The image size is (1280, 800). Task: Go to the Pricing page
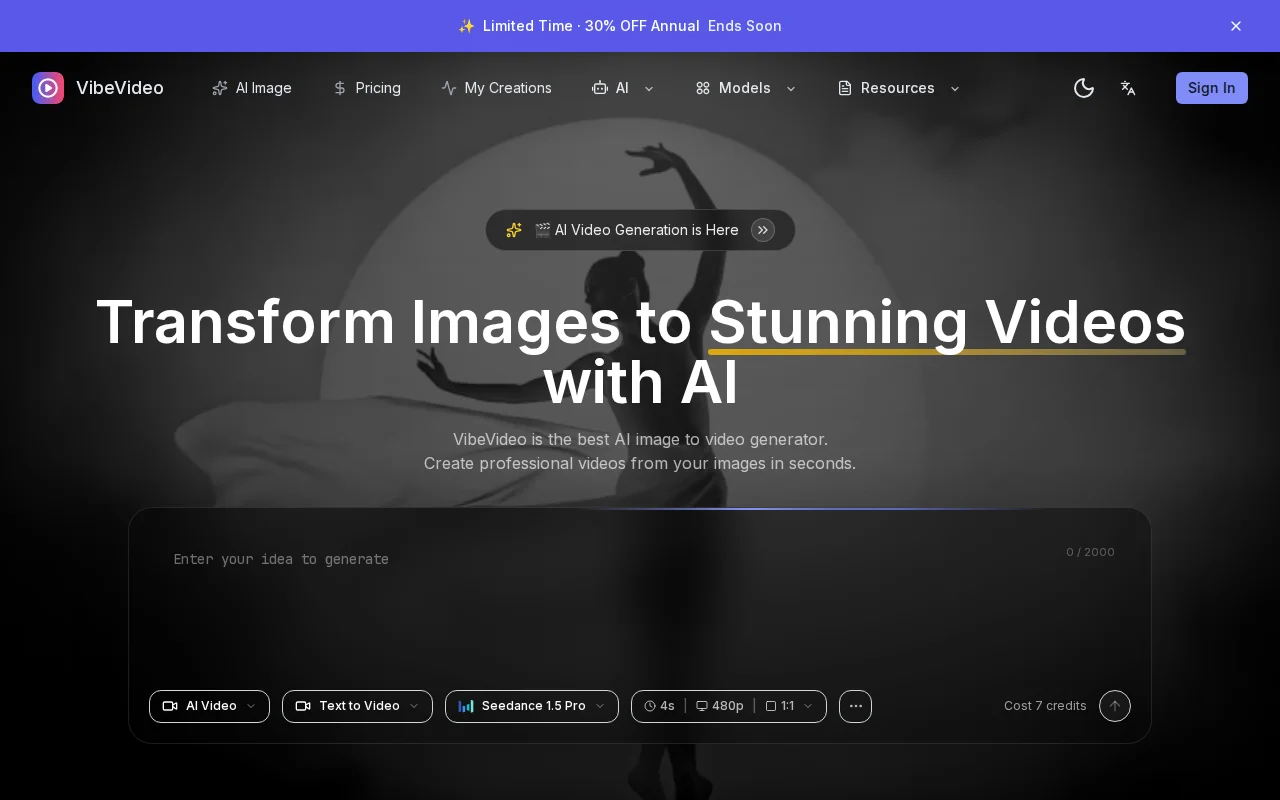[367, 88]
